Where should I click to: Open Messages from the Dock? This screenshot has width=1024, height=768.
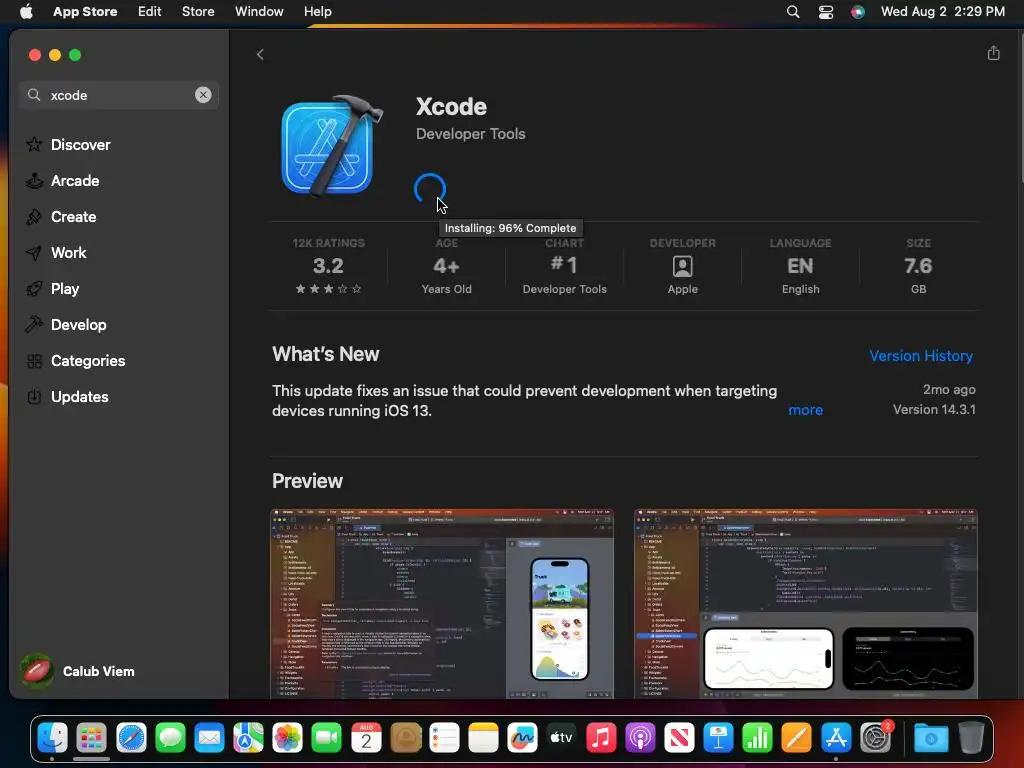170,739
